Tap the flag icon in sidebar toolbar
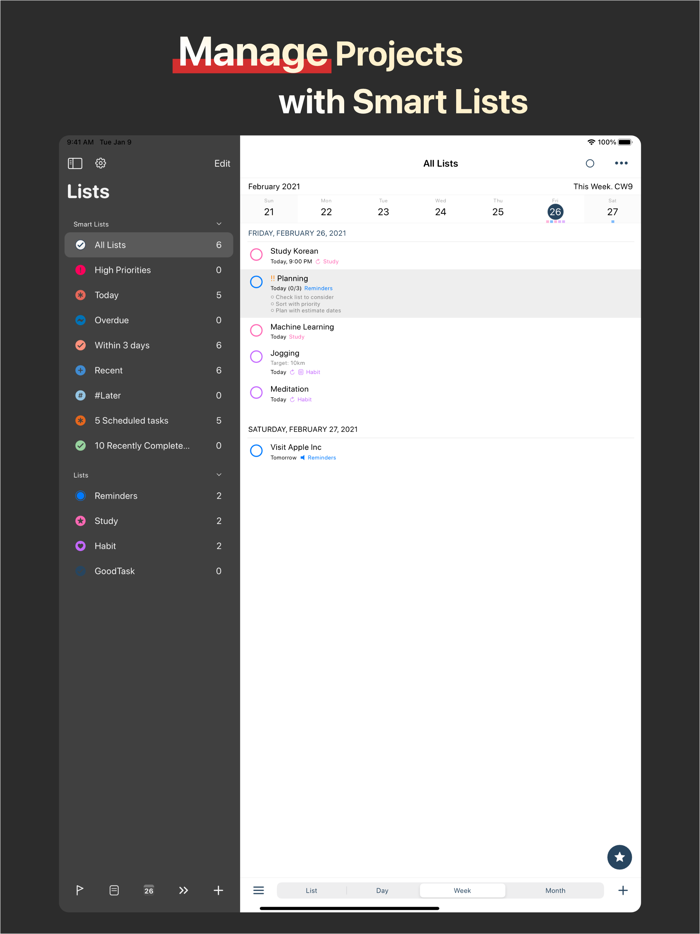This screenshot has width=700, height=934. coord(79,890)
